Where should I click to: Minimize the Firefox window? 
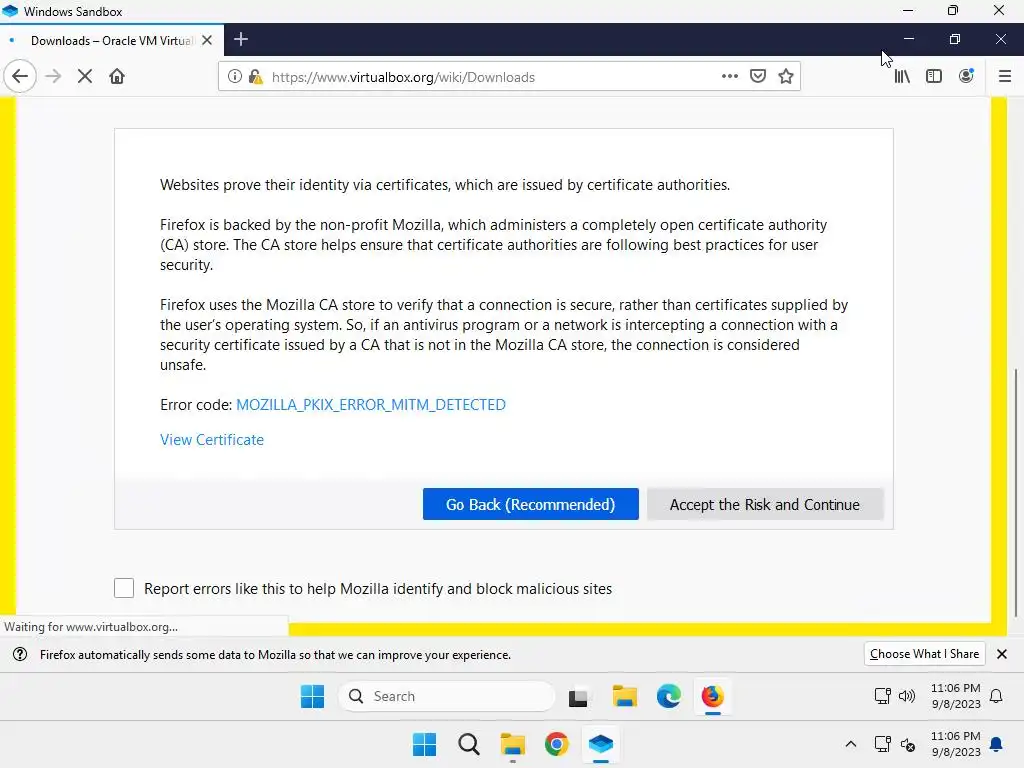point(908,39)
